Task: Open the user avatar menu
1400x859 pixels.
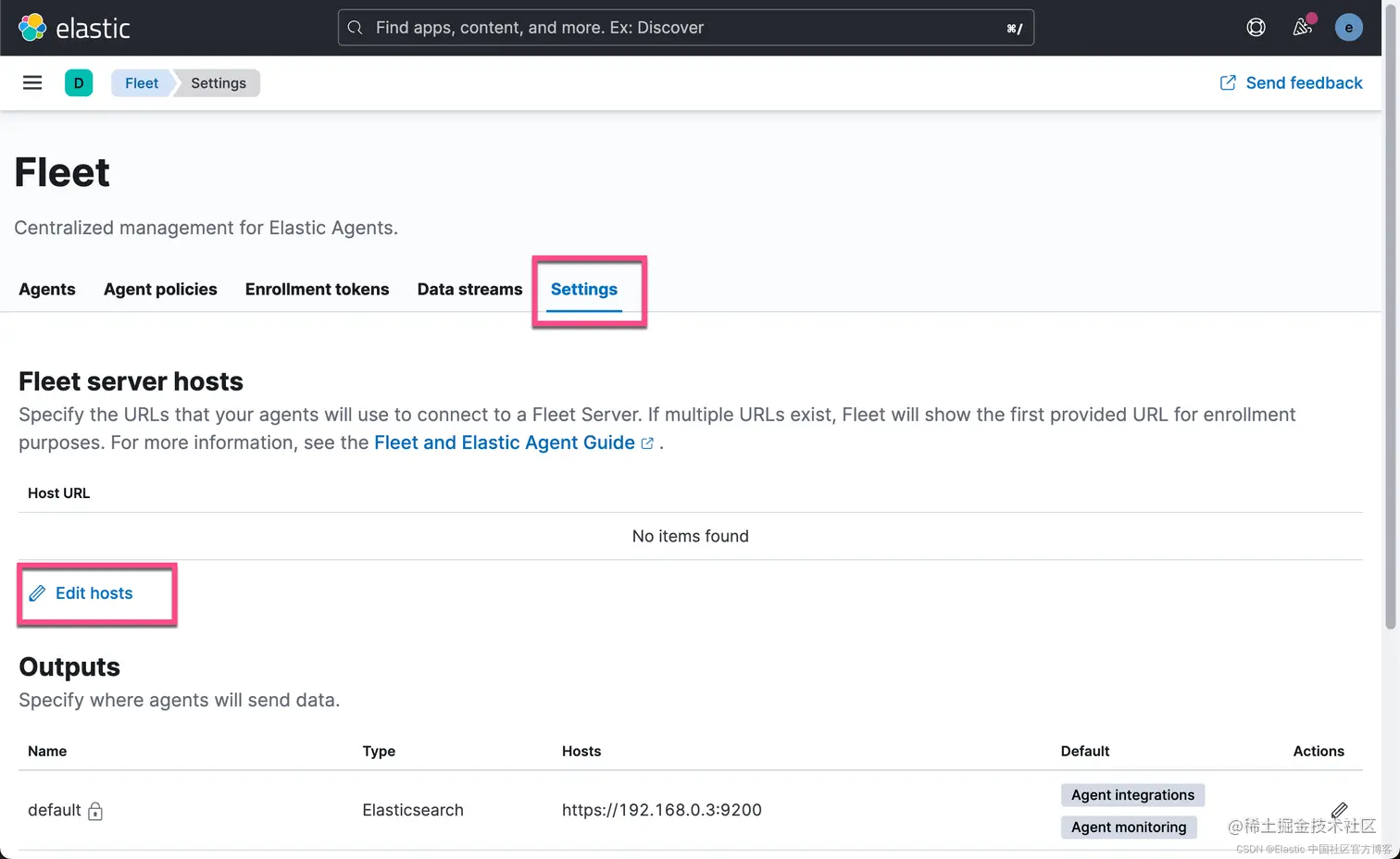Action: (1348, 28)
